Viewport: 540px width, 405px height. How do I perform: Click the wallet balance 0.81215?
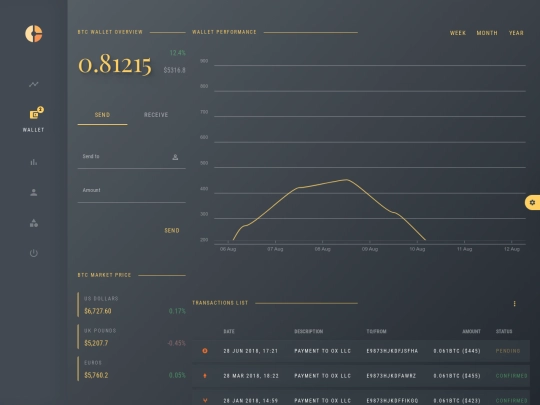115,64
